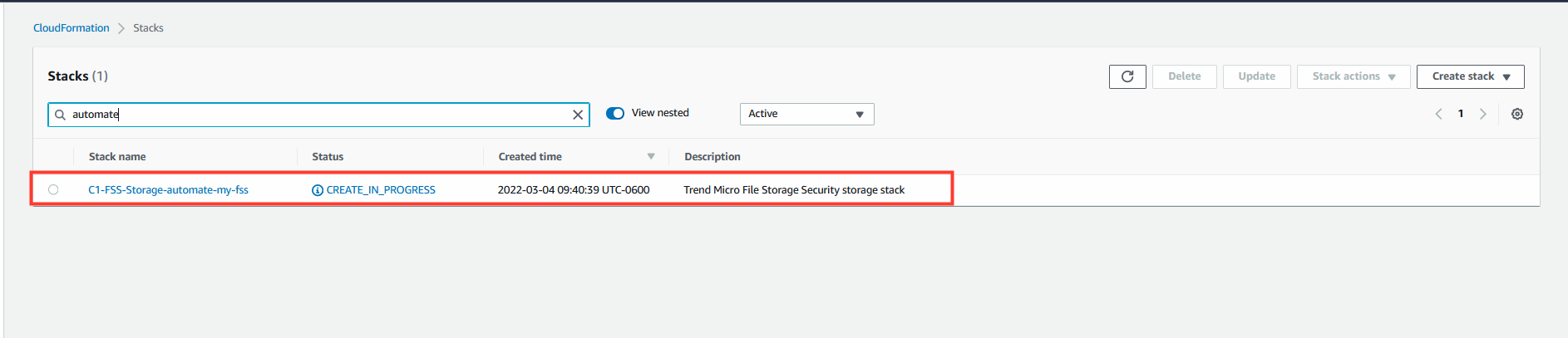Navigate to CloudFormation breadcrumb
The width and height of the screenshot is (1568, 338).
71,27
